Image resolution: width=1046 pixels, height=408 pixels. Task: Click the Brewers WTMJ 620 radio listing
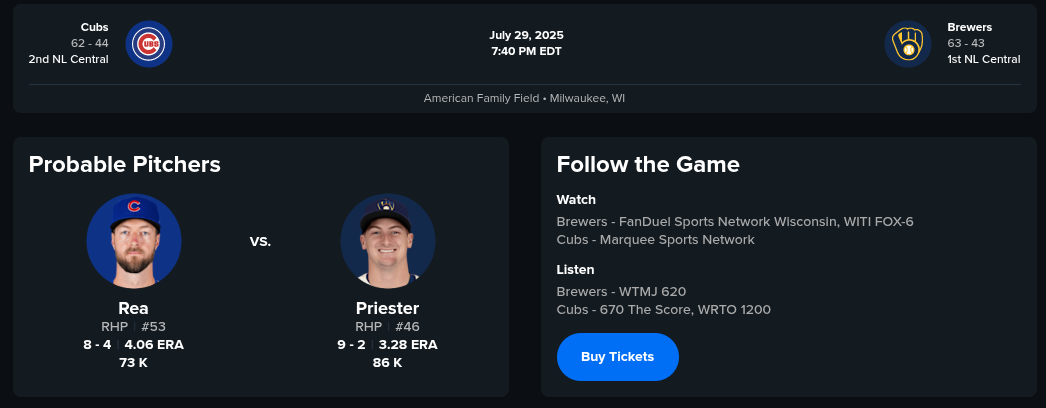621,291
